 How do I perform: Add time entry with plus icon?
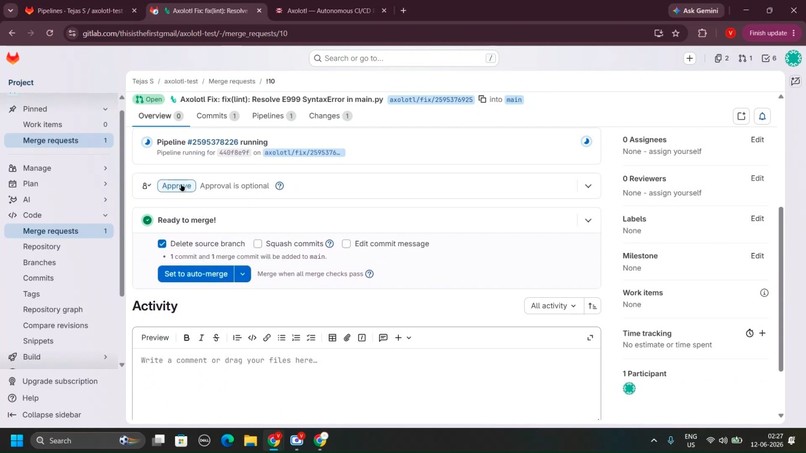pyautogui.click(x=762, y=333)
